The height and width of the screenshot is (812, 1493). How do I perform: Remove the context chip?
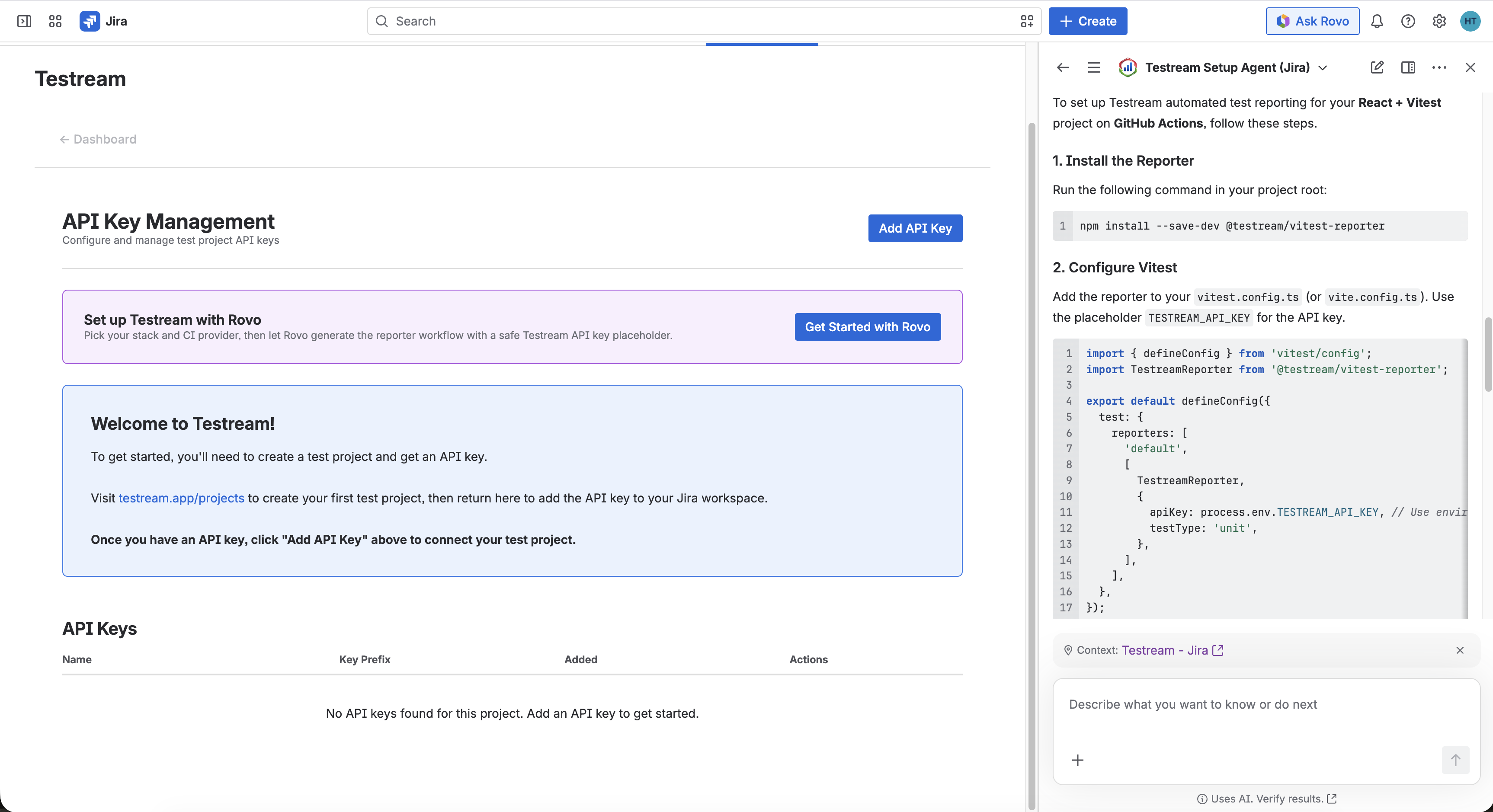[x=1460, y=650]
